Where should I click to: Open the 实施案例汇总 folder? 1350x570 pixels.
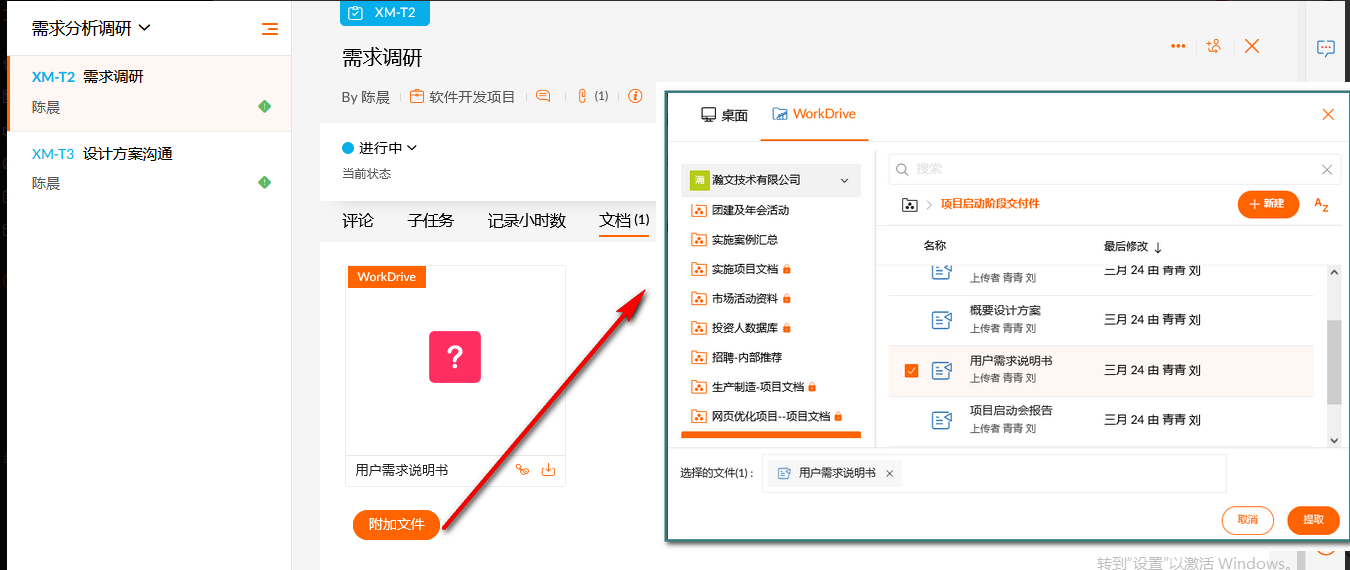(735, 240)
